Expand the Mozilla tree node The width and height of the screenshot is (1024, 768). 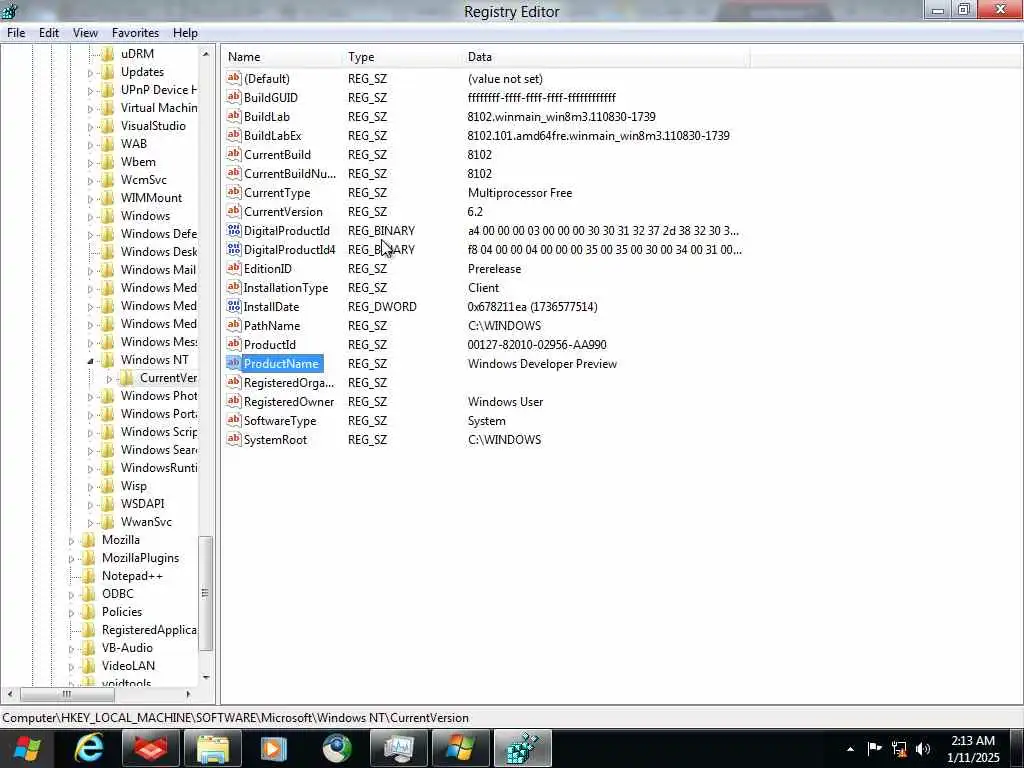click(71, 541)
